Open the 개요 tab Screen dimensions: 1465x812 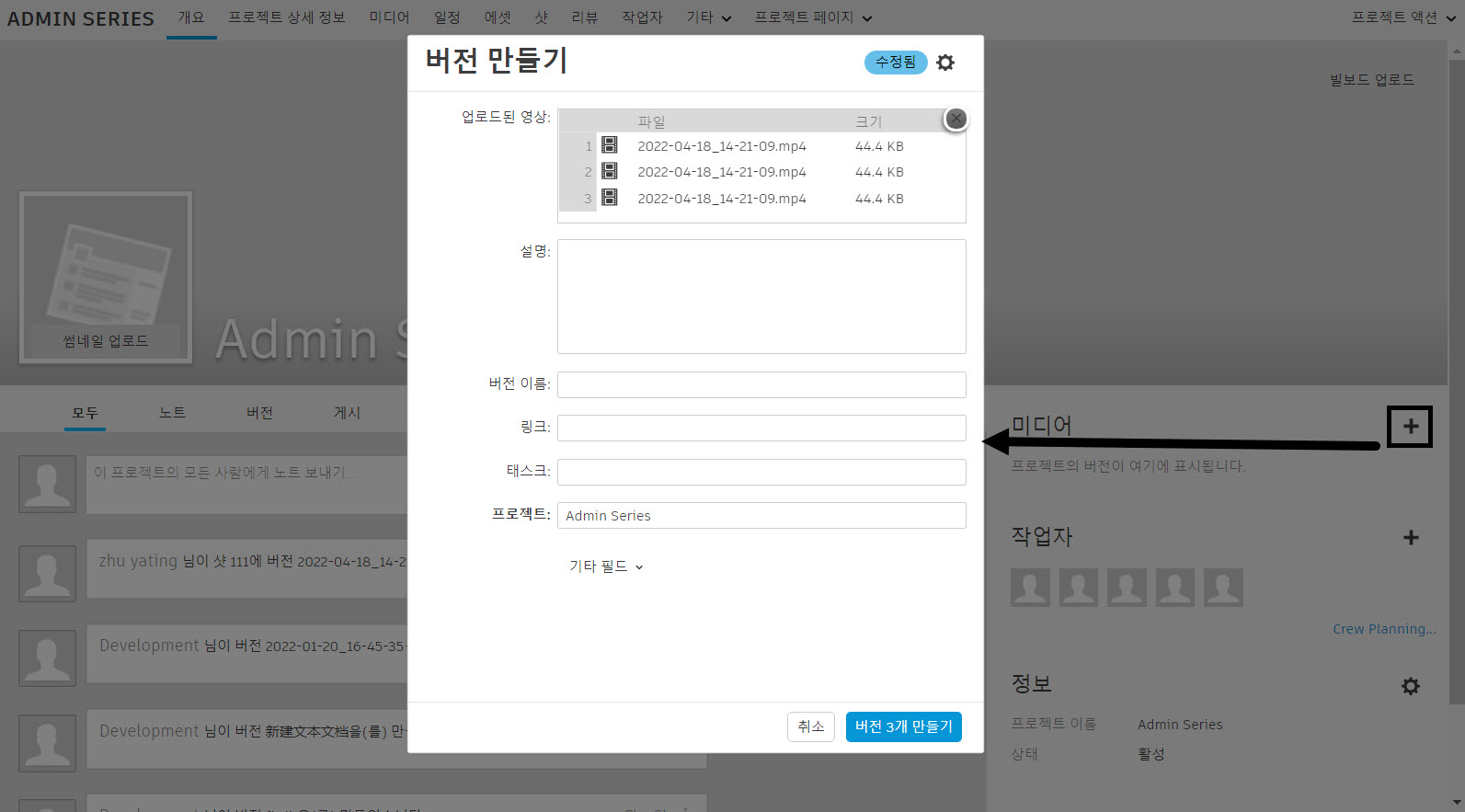191,17
